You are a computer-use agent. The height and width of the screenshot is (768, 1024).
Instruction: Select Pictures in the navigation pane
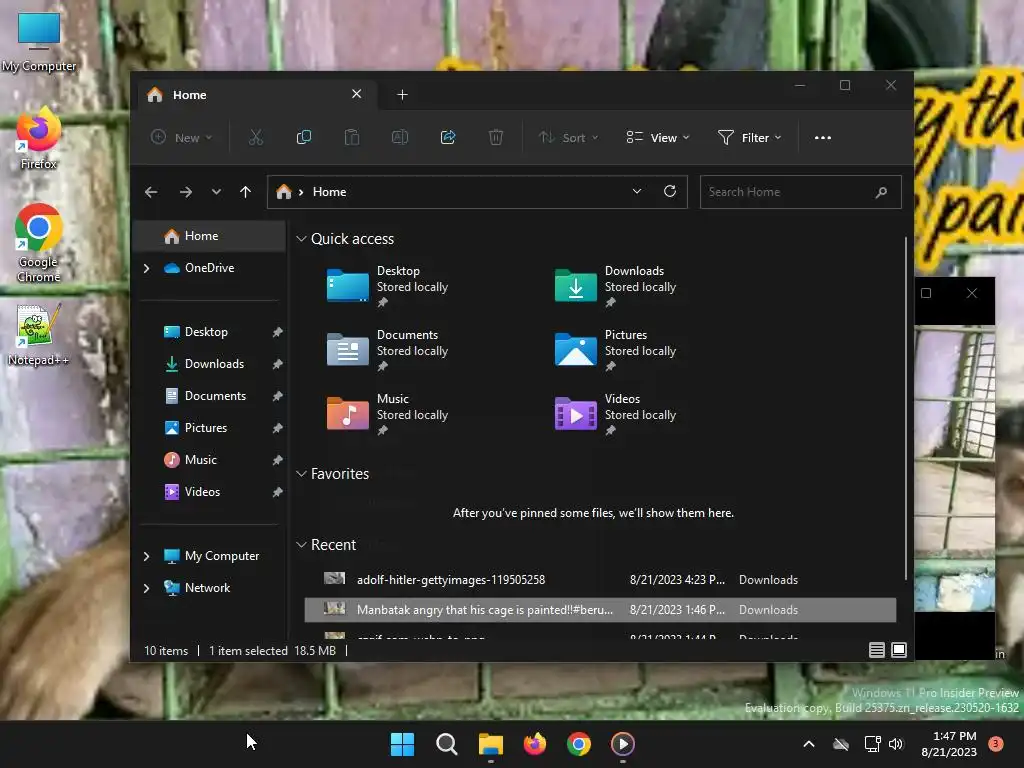coord(209,428)
